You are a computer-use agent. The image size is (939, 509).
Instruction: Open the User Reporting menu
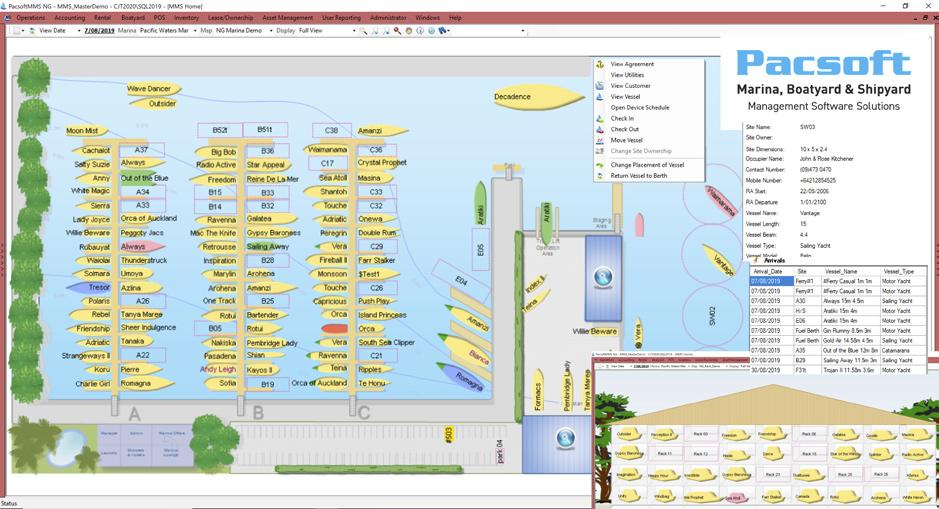click(341, 18)
